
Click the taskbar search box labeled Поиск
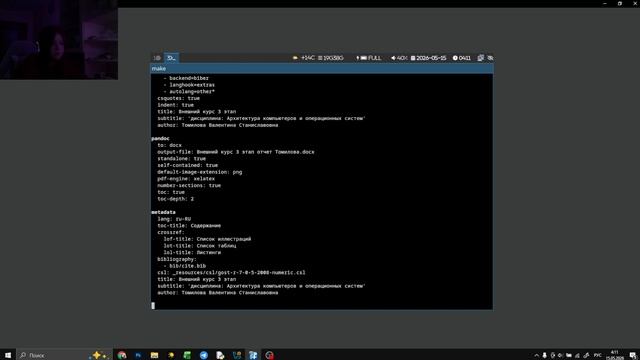[64, 355]
